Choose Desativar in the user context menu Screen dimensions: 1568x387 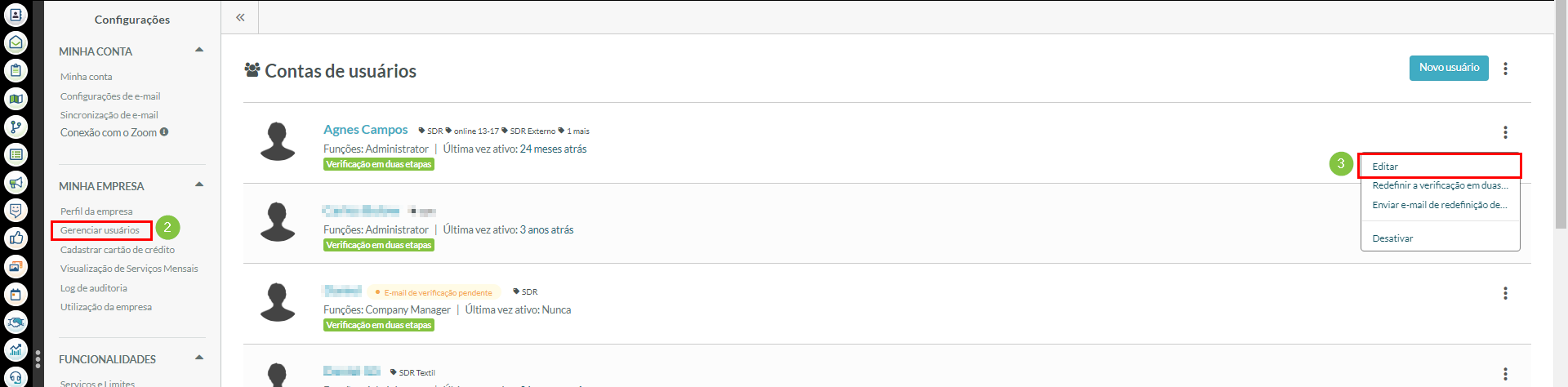[1392, 238]
